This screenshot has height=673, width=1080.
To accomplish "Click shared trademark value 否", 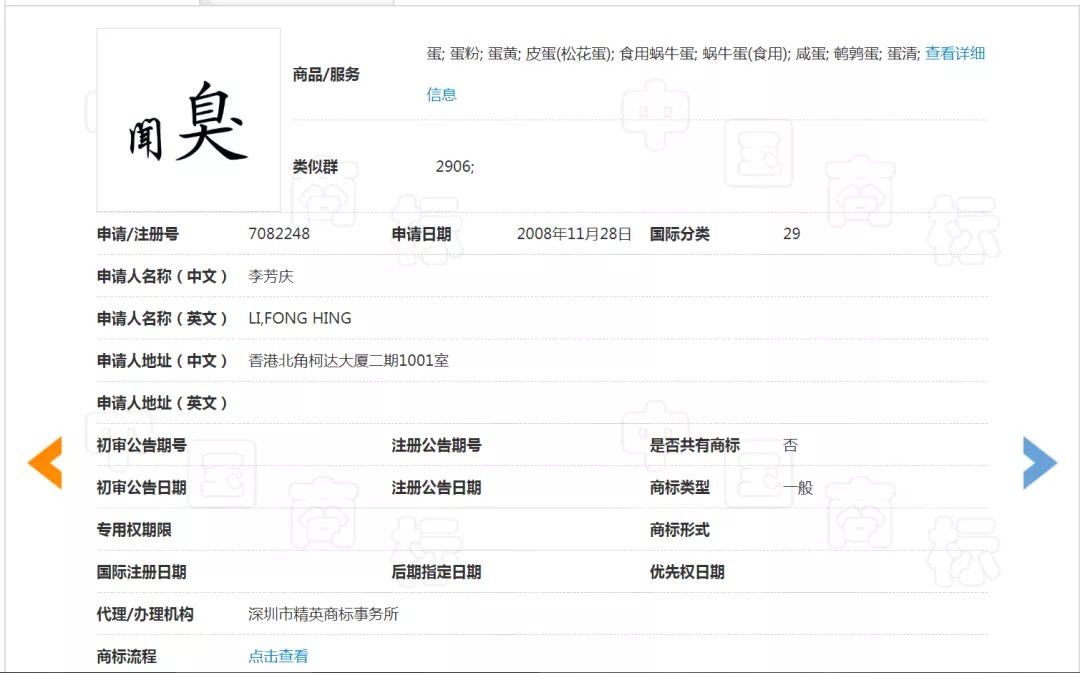I will [x=791, y=445].
